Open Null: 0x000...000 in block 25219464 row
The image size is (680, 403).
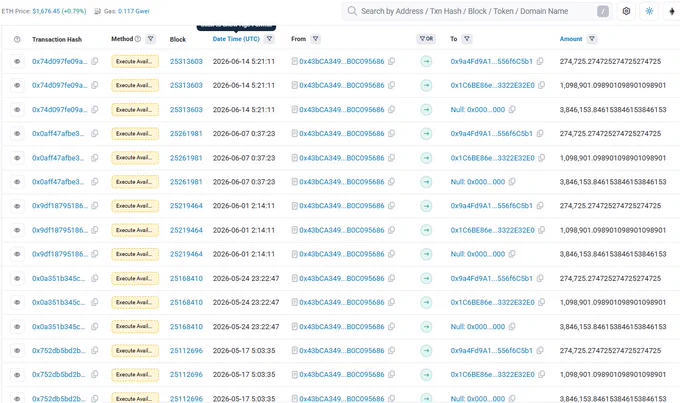click(477, 254)
